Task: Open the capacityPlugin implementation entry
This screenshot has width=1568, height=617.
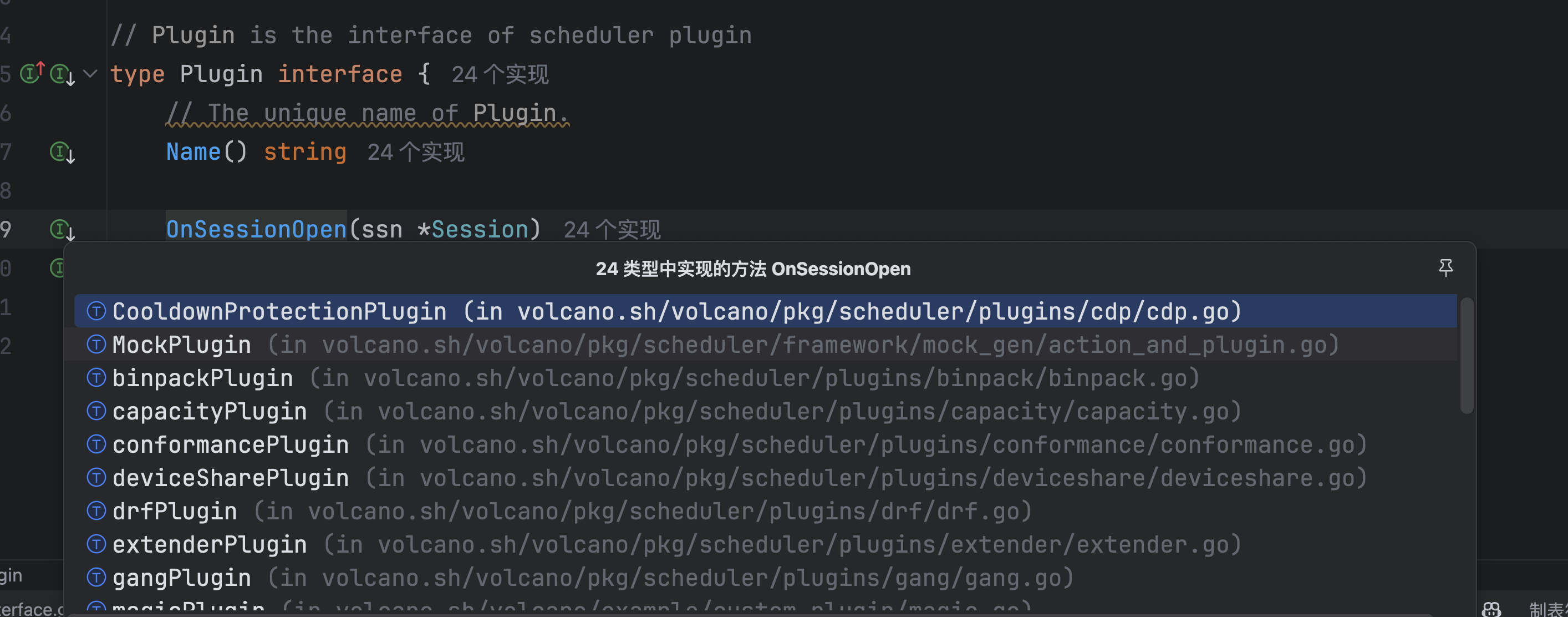Action: (210, 411)
